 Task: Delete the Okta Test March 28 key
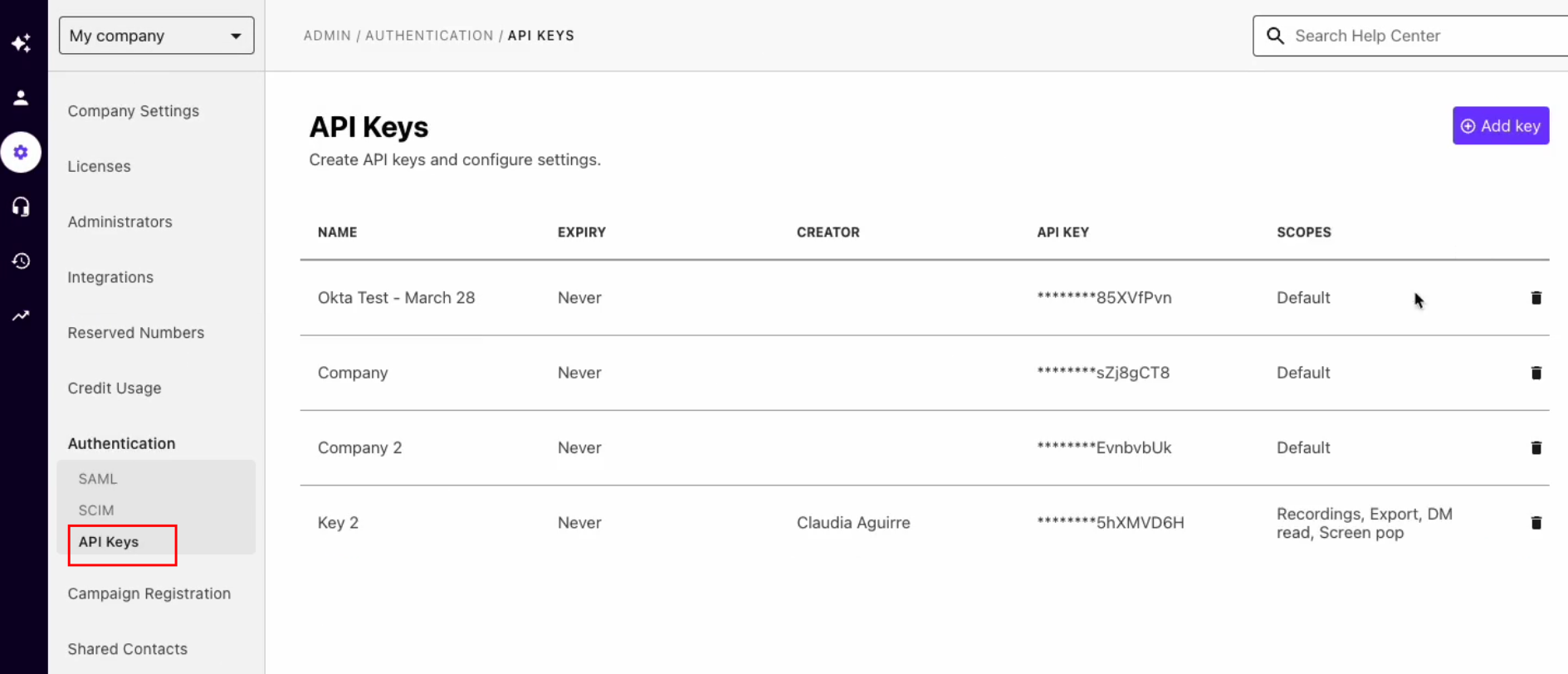pyautogui.click(x=1536, y=297)
